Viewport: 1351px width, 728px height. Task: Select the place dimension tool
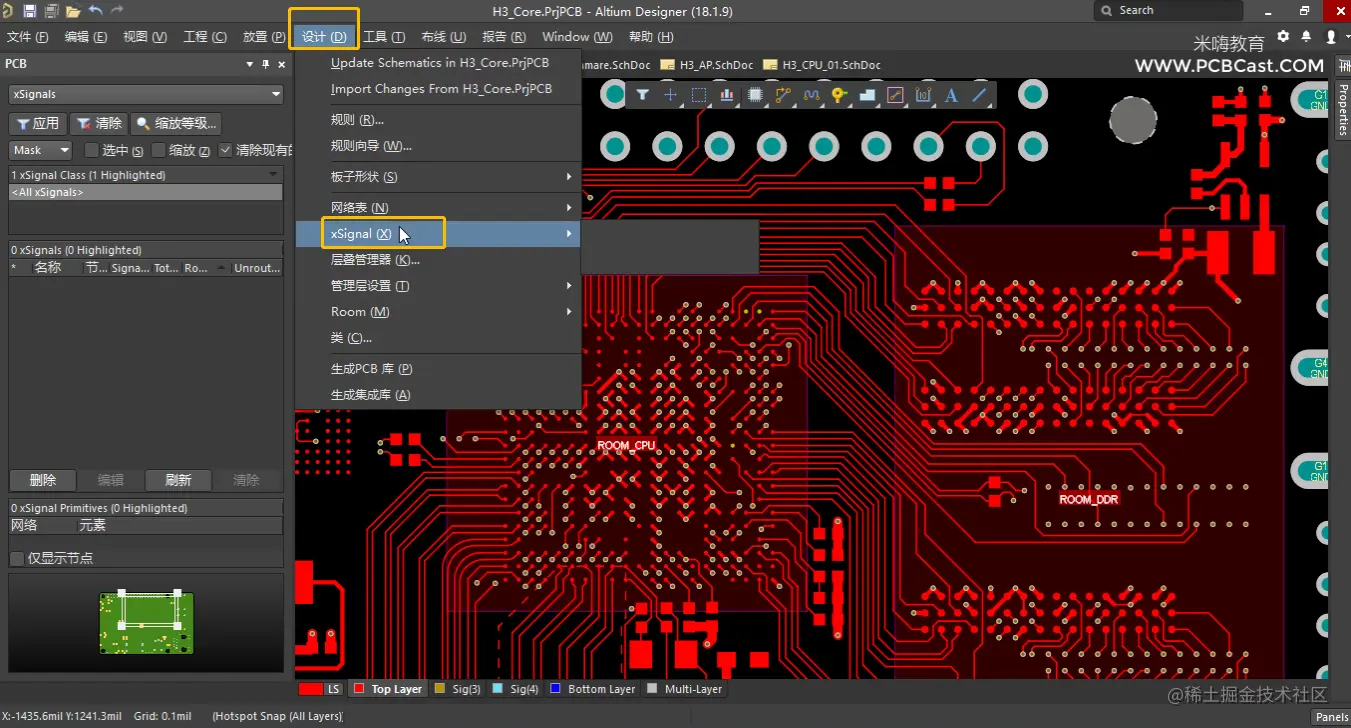point(923,95)
